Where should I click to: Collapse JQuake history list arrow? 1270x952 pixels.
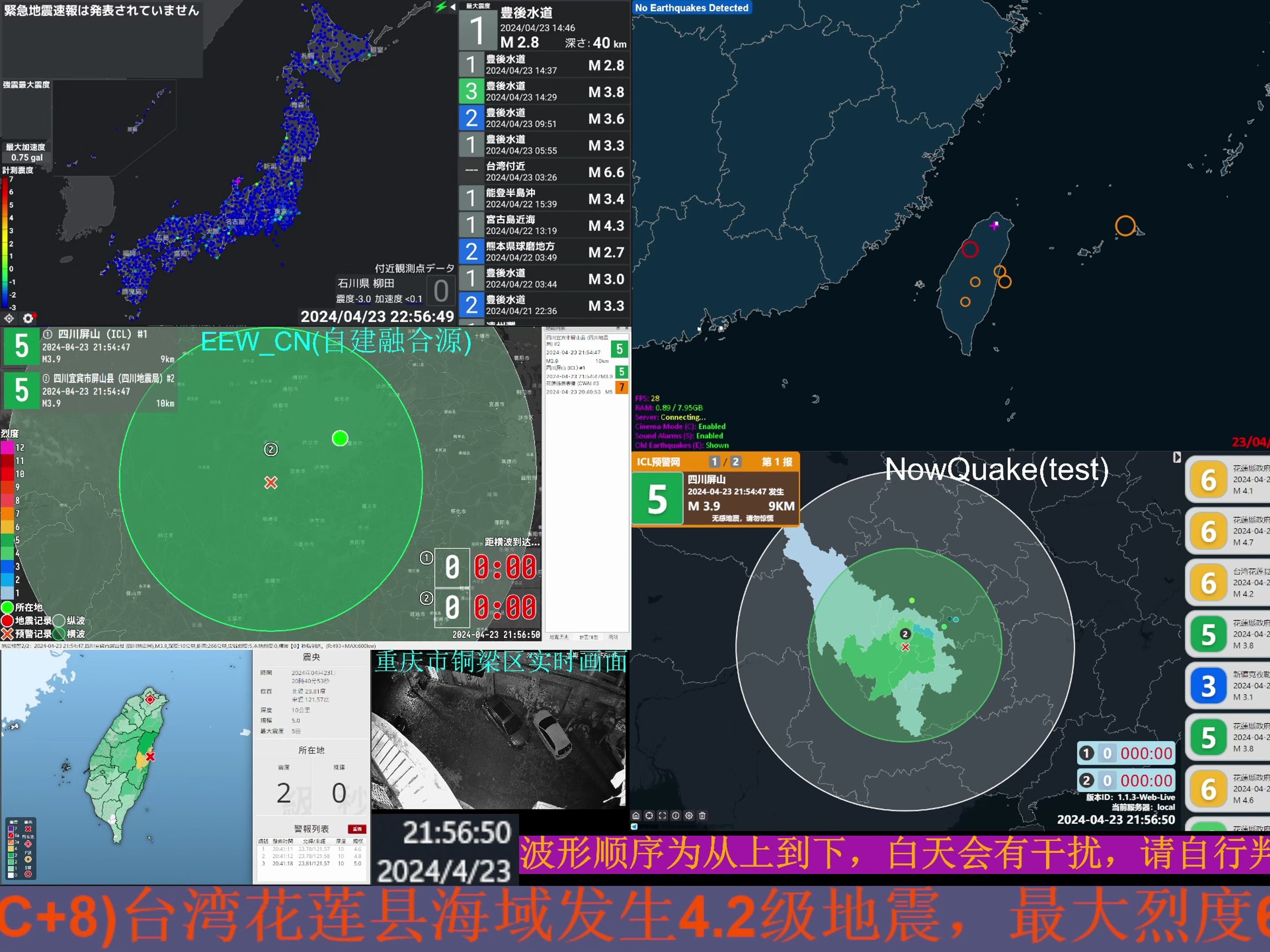click(453, 7)
